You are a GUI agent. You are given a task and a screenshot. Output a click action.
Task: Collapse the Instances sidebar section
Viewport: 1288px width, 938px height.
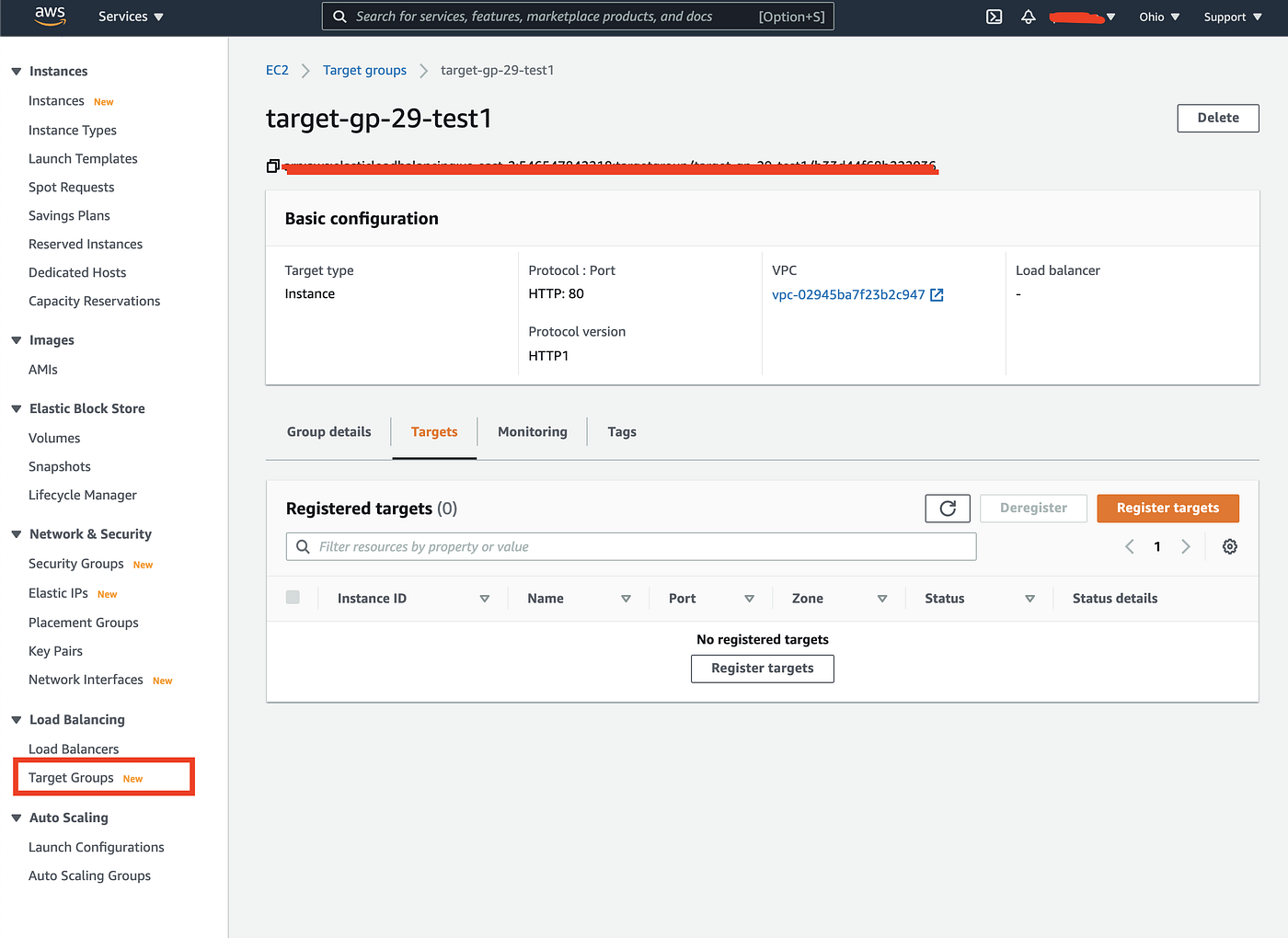coord(16,71)
